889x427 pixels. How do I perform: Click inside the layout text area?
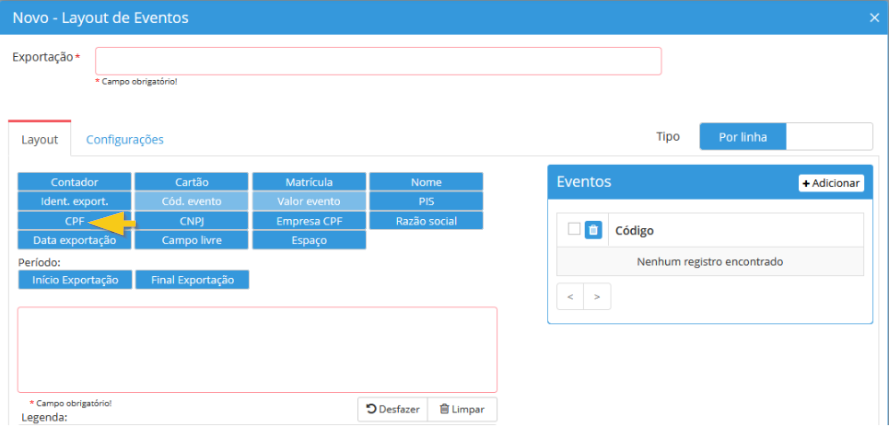pyautogui.click(x=257, y=350)
